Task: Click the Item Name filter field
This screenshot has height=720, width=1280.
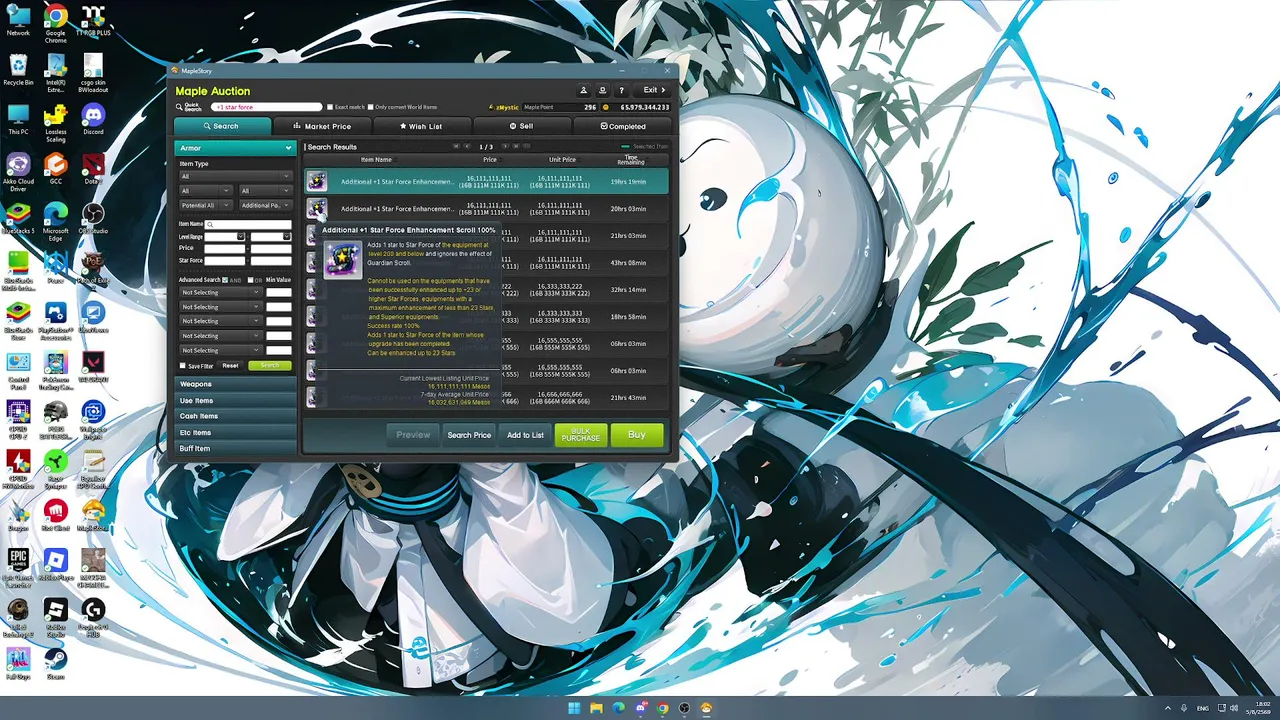Action: pos(248,224)
